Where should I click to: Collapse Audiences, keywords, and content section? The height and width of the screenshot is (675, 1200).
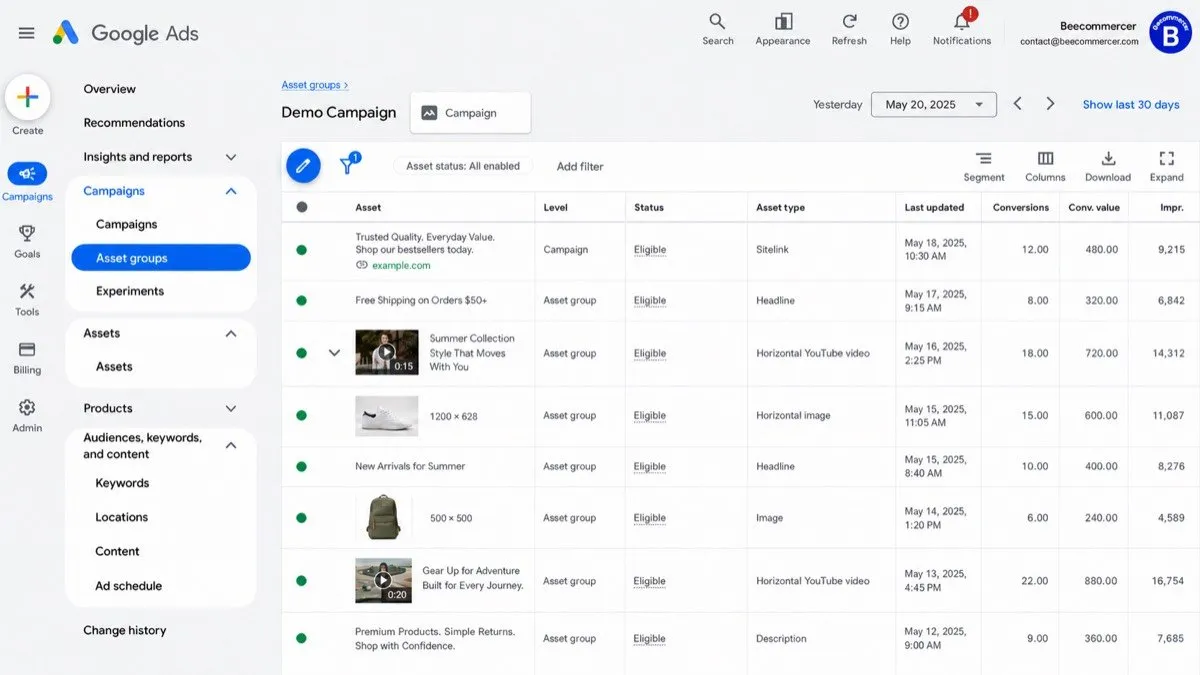click(x=231, y=445)
